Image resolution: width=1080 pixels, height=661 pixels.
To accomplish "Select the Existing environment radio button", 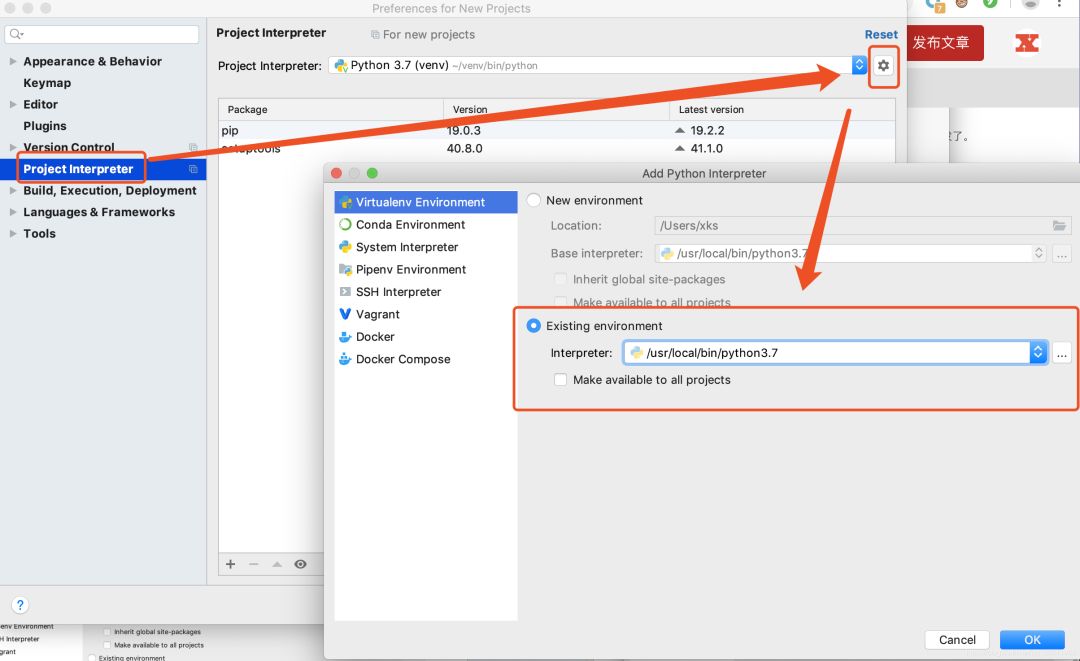I will (534, 326).
